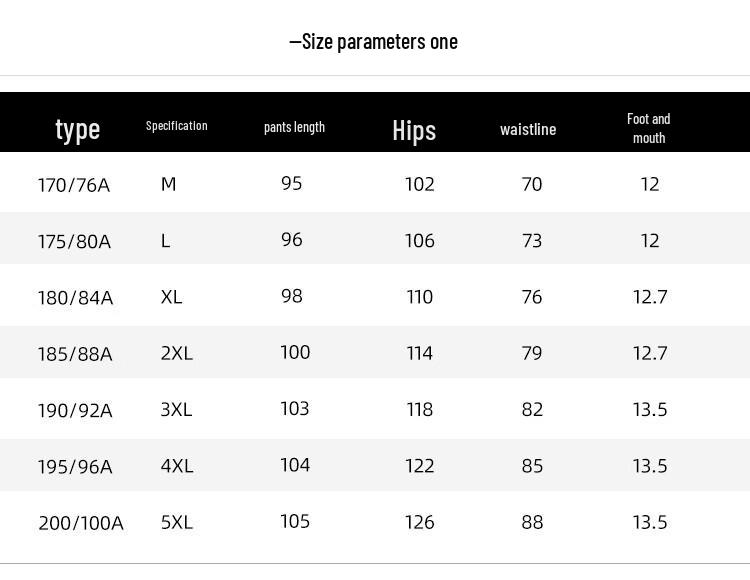The height and width of the screenshot is (580, 750).
Task: Select the 200/100A type cell
Action: (81, 523)
